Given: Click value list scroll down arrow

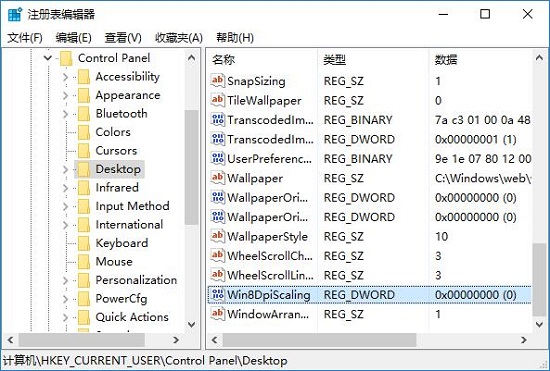Looking at the screenshot, I should coord(539,324).
